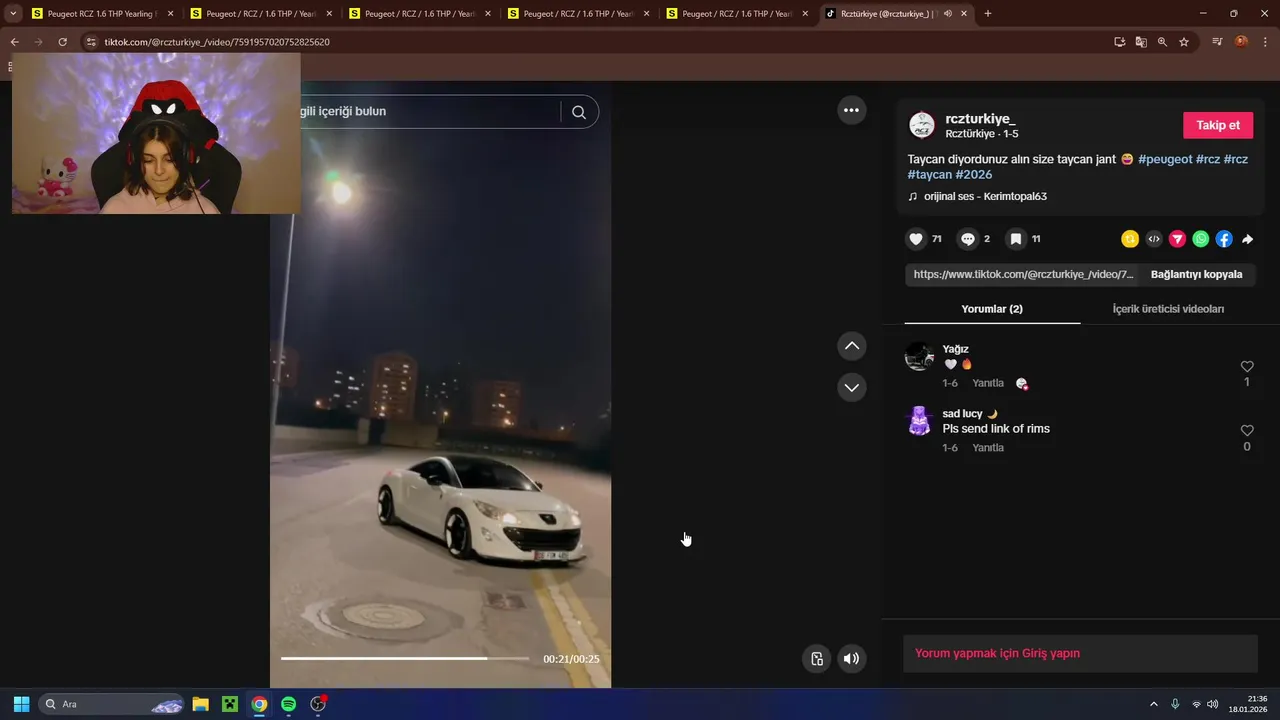
Task: Show hidden system tray icons chevron
Action: [x=1153, y=704]
